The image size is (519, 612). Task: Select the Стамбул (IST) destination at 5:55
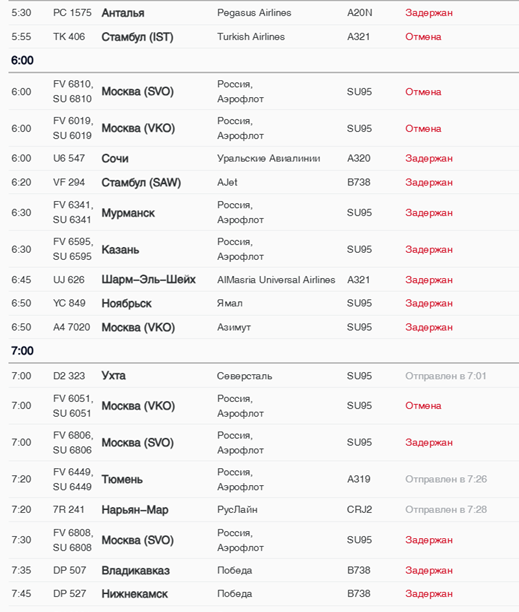[x=137, y=37]
